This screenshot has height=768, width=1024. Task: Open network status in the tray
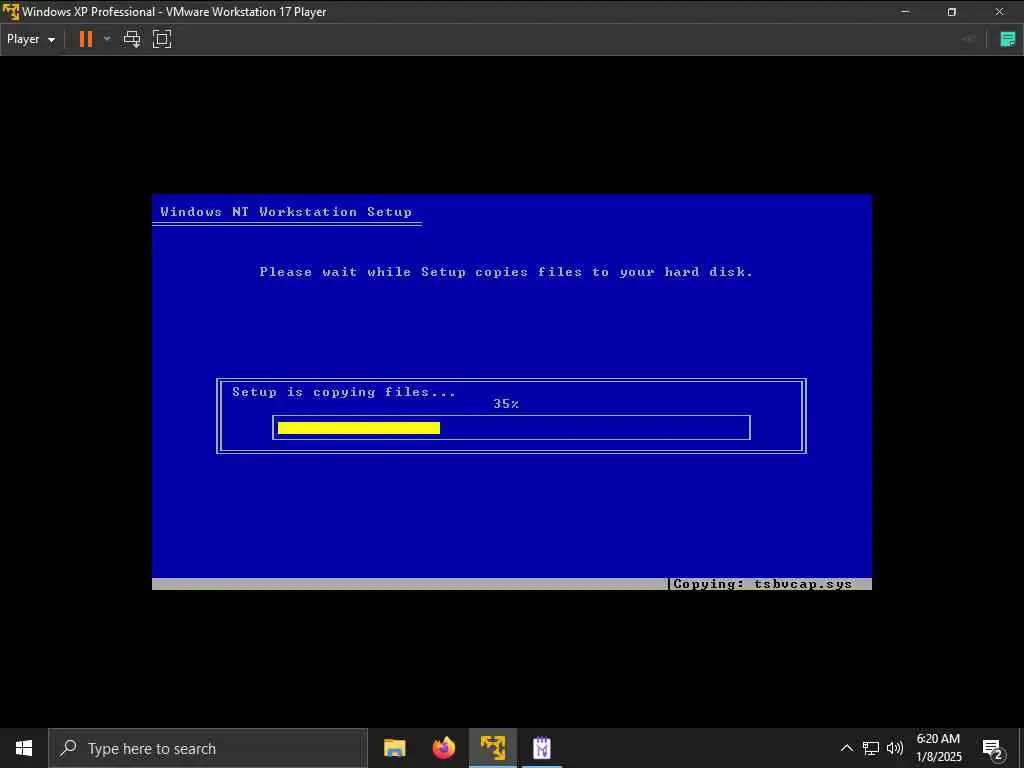pyautogui.click(x=871, y=748)
